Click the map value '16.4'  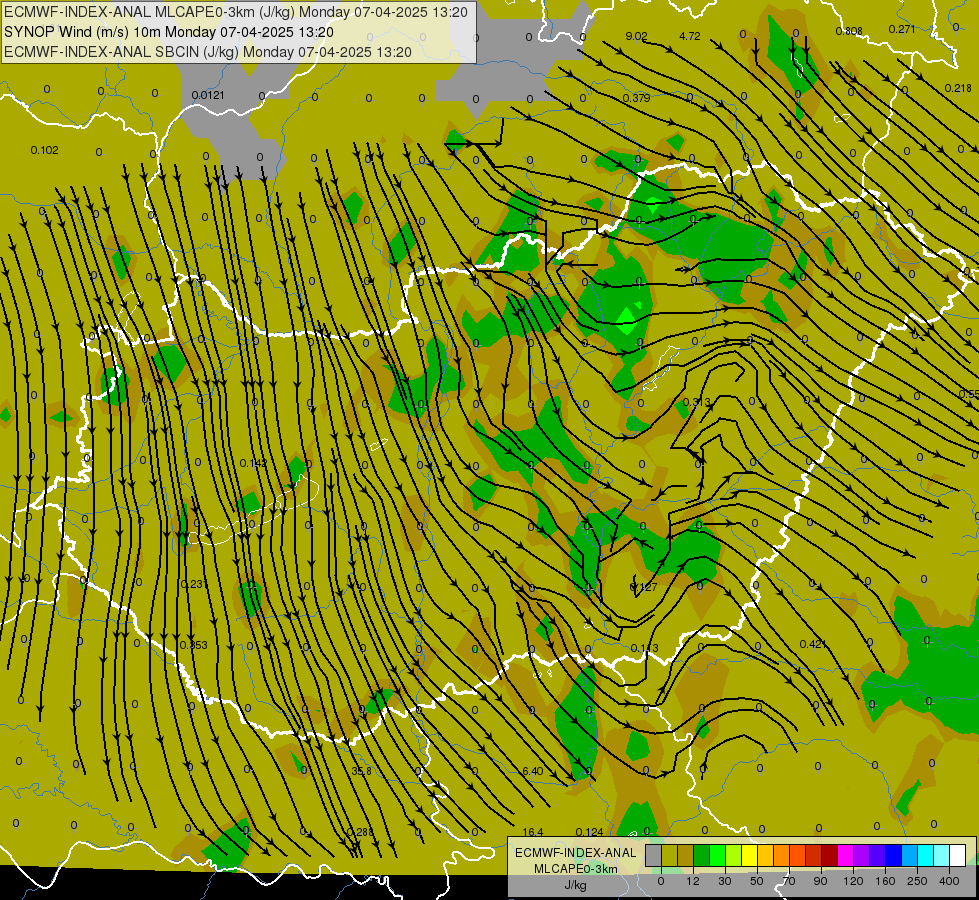pyautogui.click(x=533, y=832)
